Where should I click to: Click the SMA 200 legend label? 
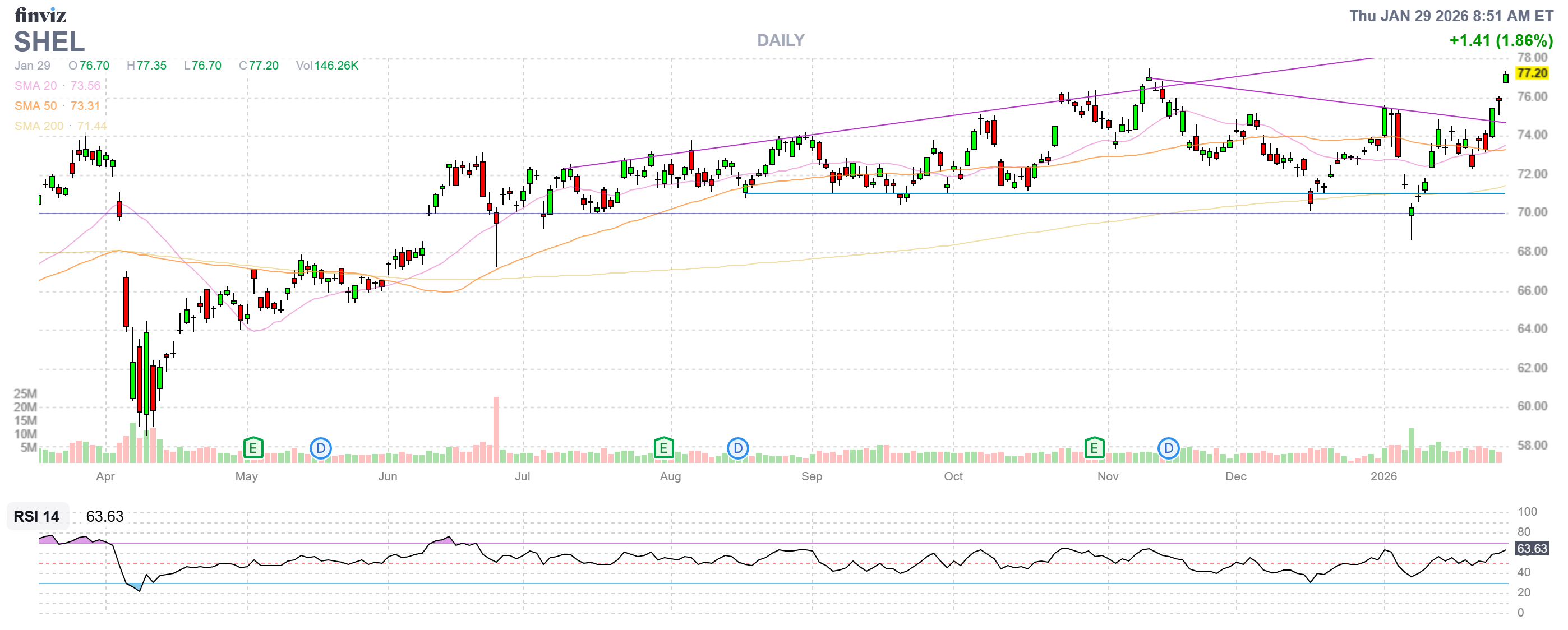(38, 126)
